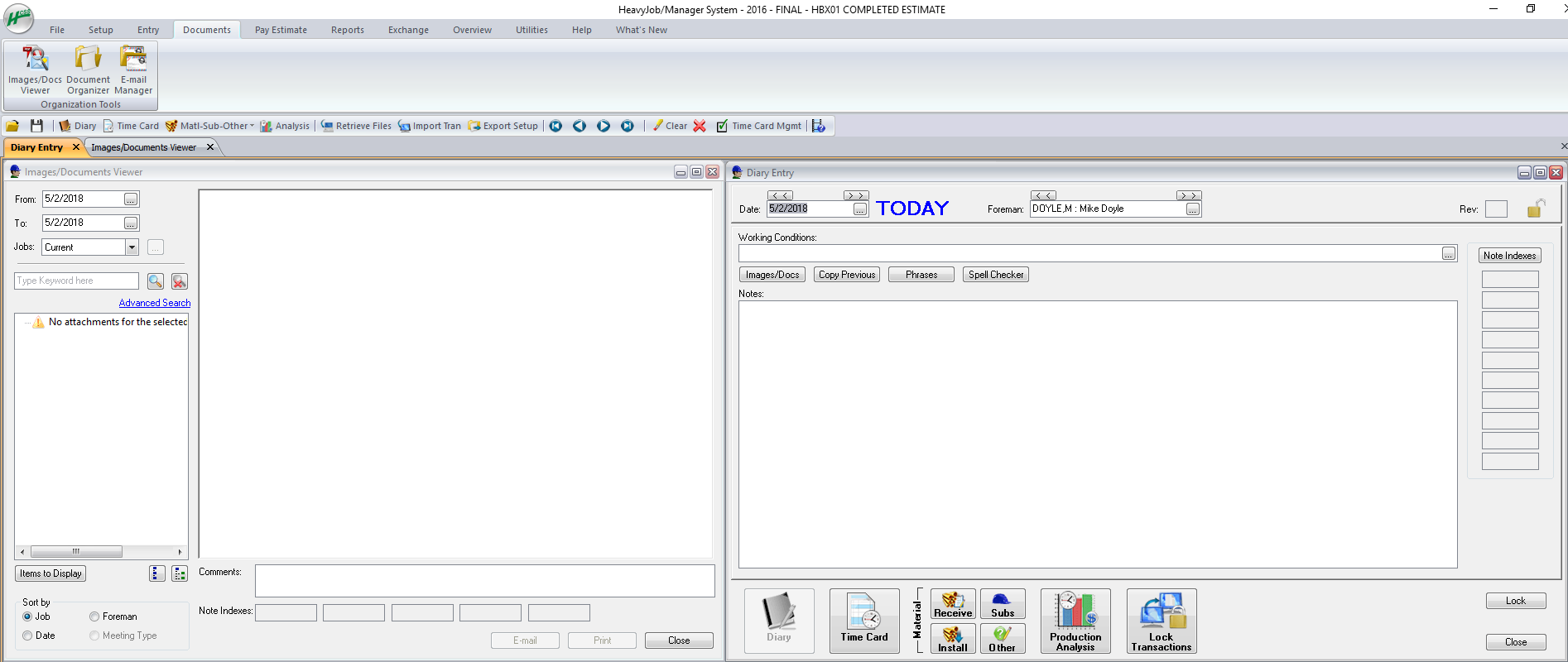Click Time Card Mgmt toolbar item
This screenshot has width=1568, height=662.
click(x=759, y=126)
